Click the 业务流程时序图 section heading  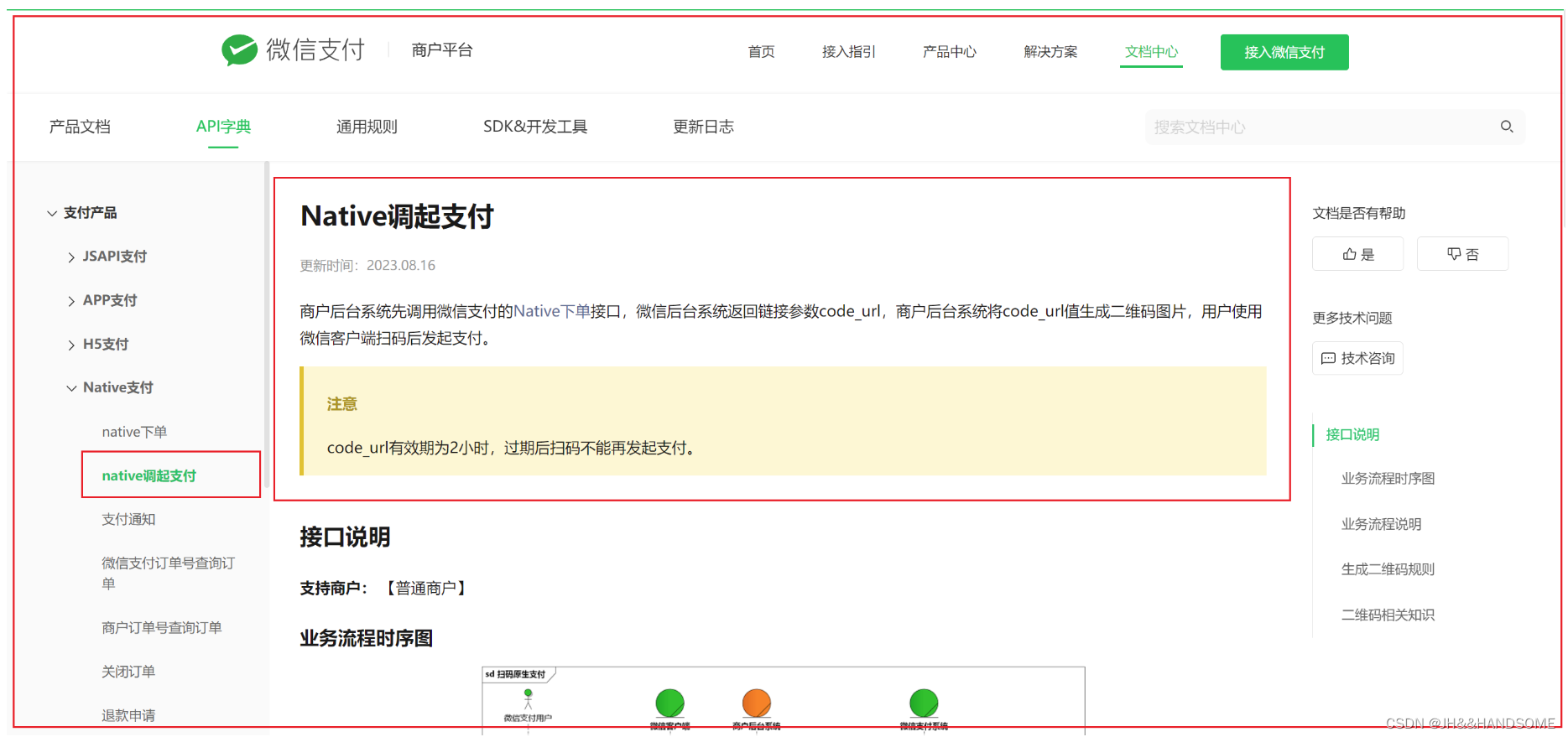point(367,638)
